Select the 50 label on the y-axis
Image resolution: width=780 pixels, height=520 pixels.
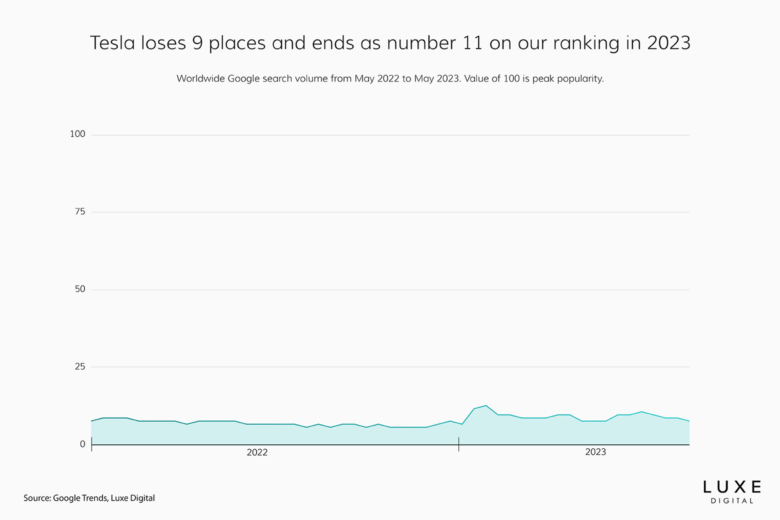[80, 289]
